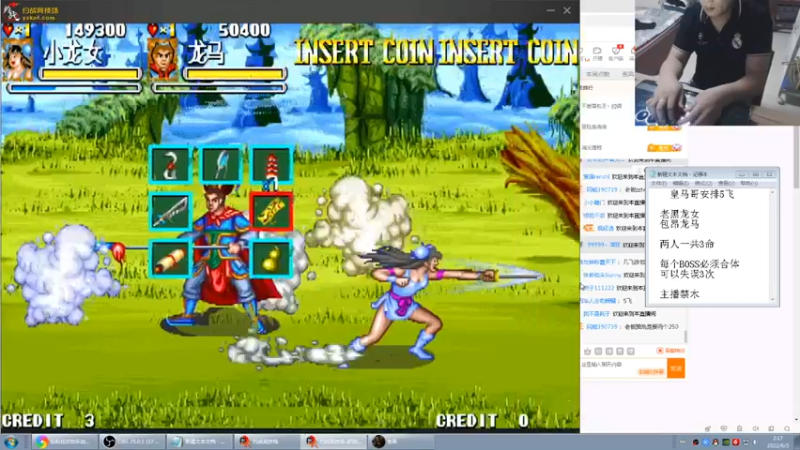Viewport: 800px width, 450px height.
Task: Click the second square chat toolbar icon
Action: tap(609, 351)
